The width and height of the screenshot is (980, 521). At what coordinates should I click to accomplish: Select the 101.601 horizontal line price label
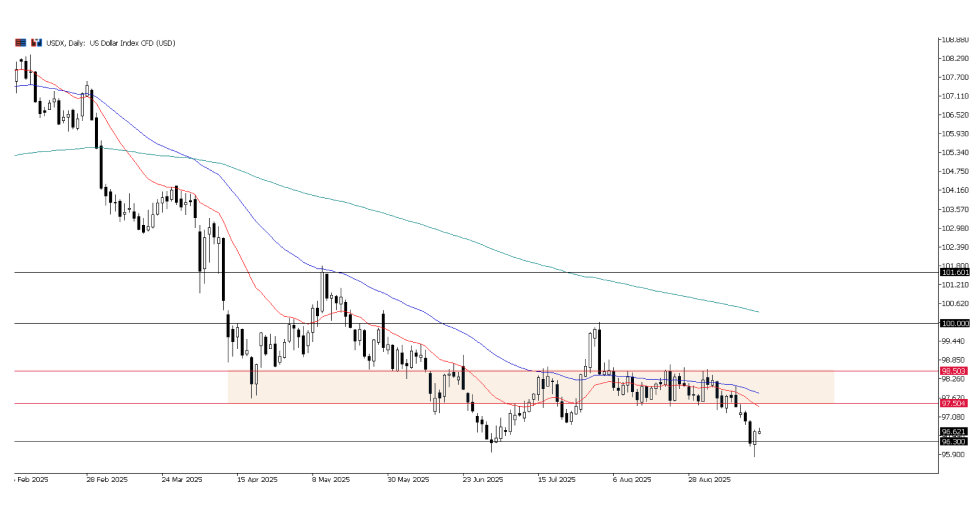(953, 272)
